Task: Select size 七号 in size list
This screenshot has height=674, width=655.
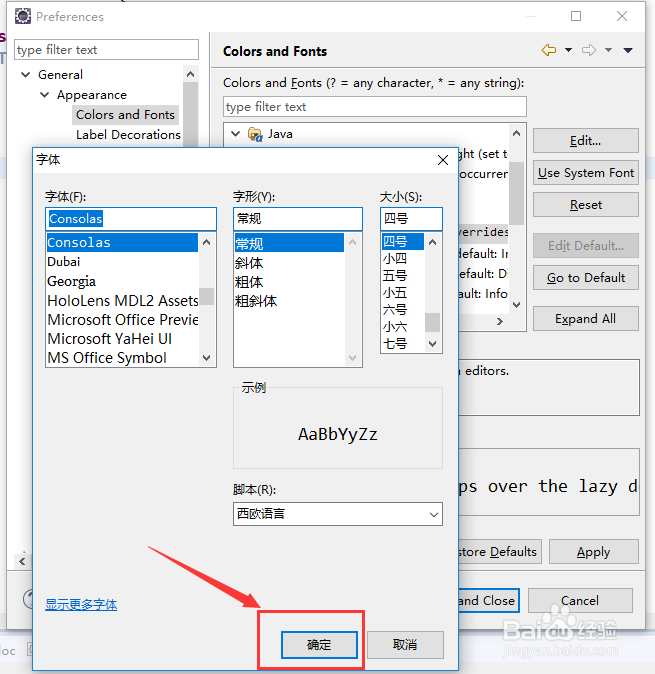Action: 403,343
